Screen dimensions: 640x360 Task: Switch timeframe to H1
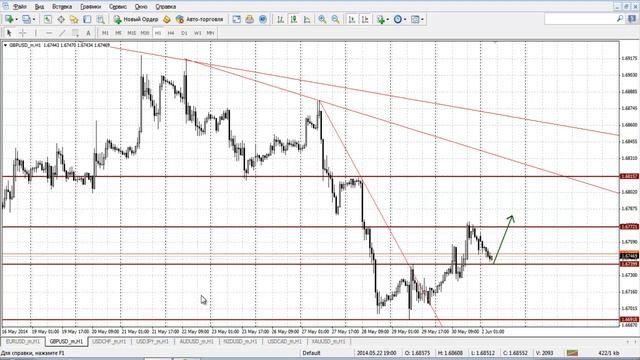(158, 33)
